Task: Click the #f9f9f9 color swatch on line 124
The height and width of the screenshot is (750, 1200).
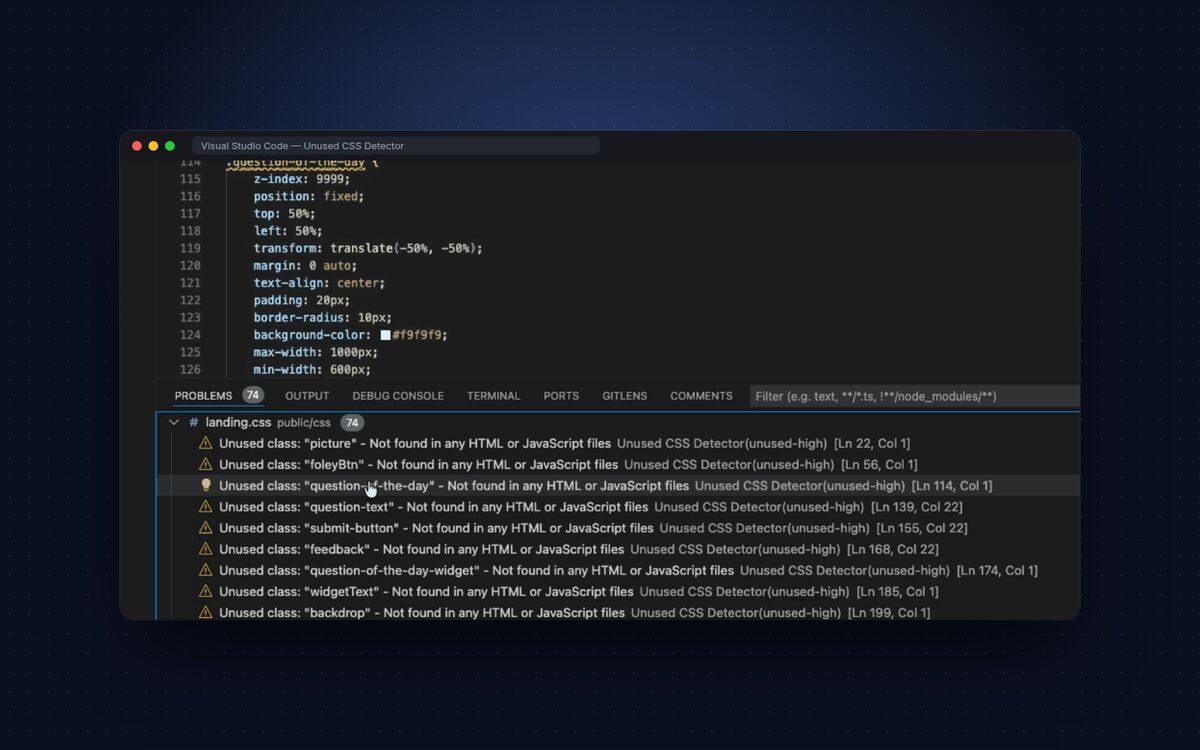Action: [x=386, y=335]
